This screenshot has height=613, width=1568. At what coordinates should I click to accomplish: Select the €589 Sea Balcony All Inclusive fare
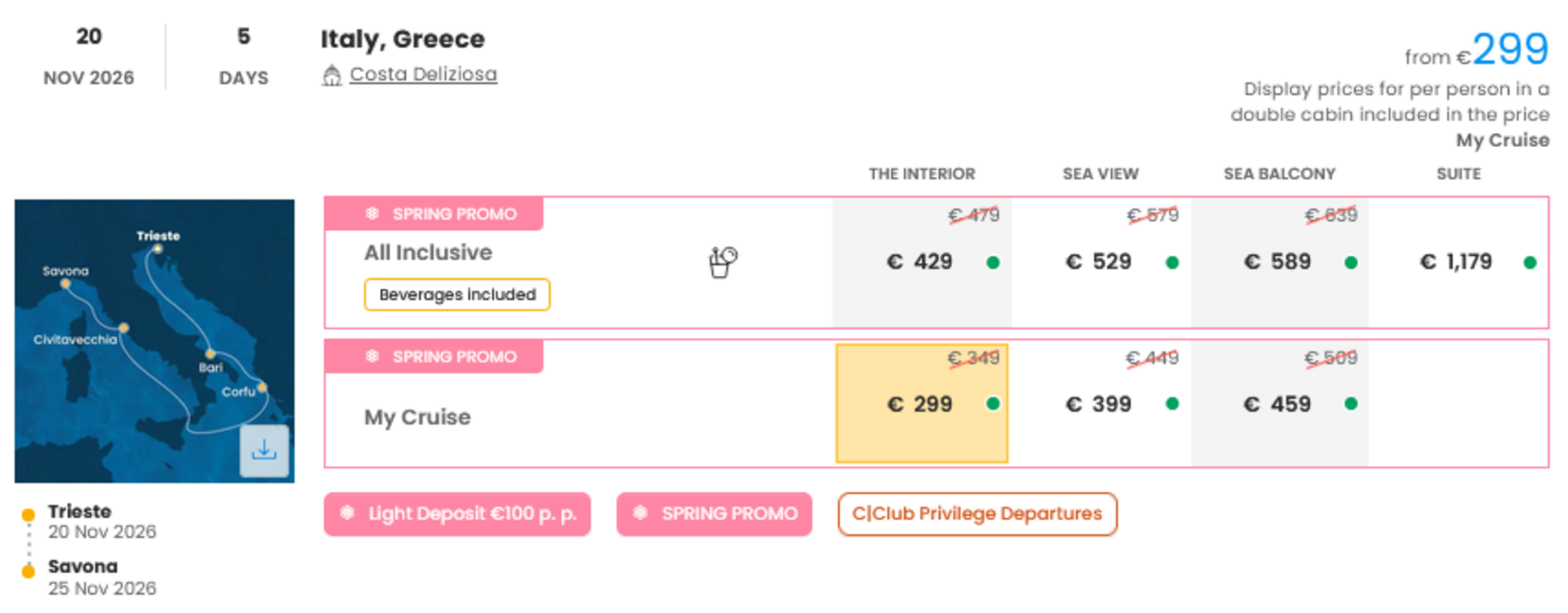click(x=1278, y=261)
